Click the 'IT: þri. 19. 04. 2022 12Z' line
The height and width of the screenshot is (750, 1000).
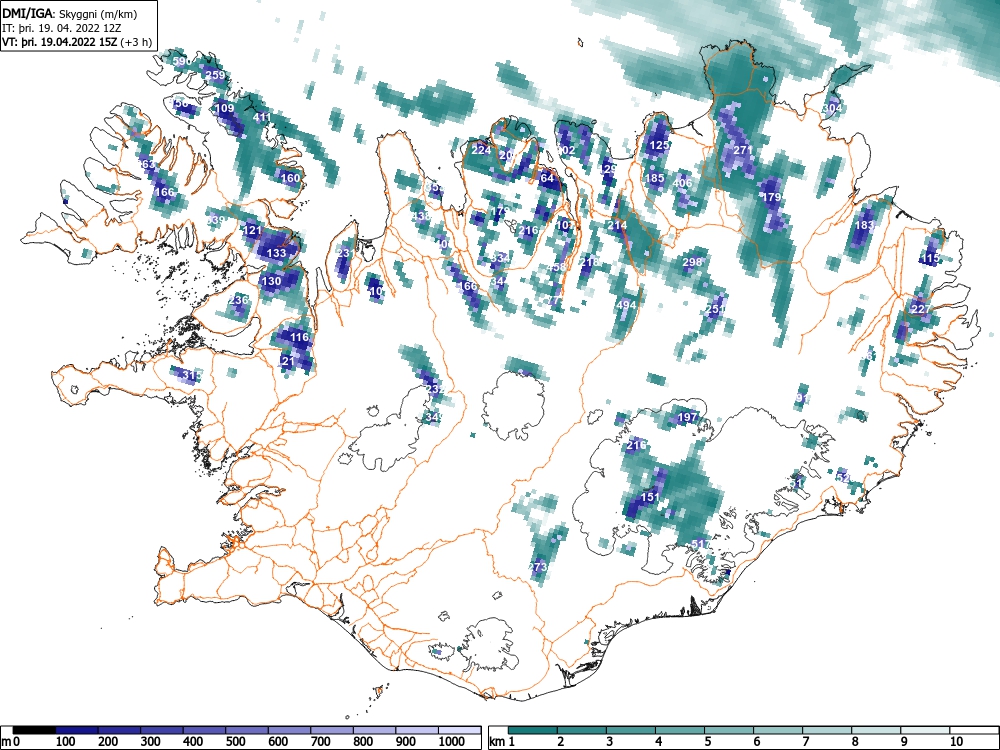[62, 28]
